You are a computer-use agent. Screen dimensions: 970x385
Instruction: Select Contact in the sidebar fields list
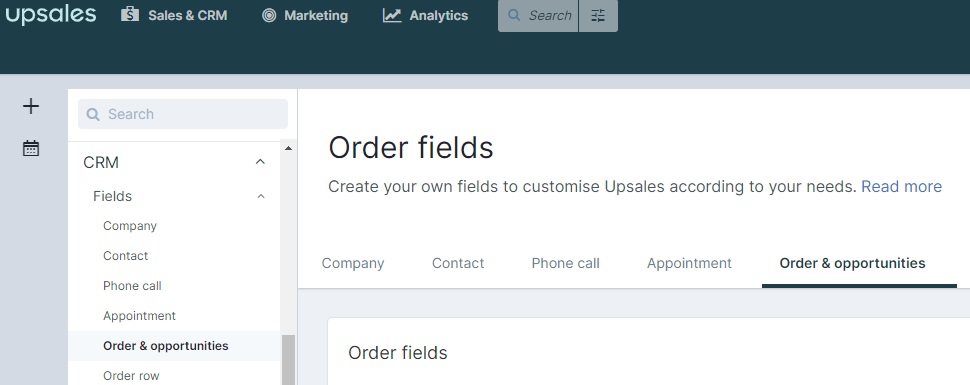pos(126,256)
